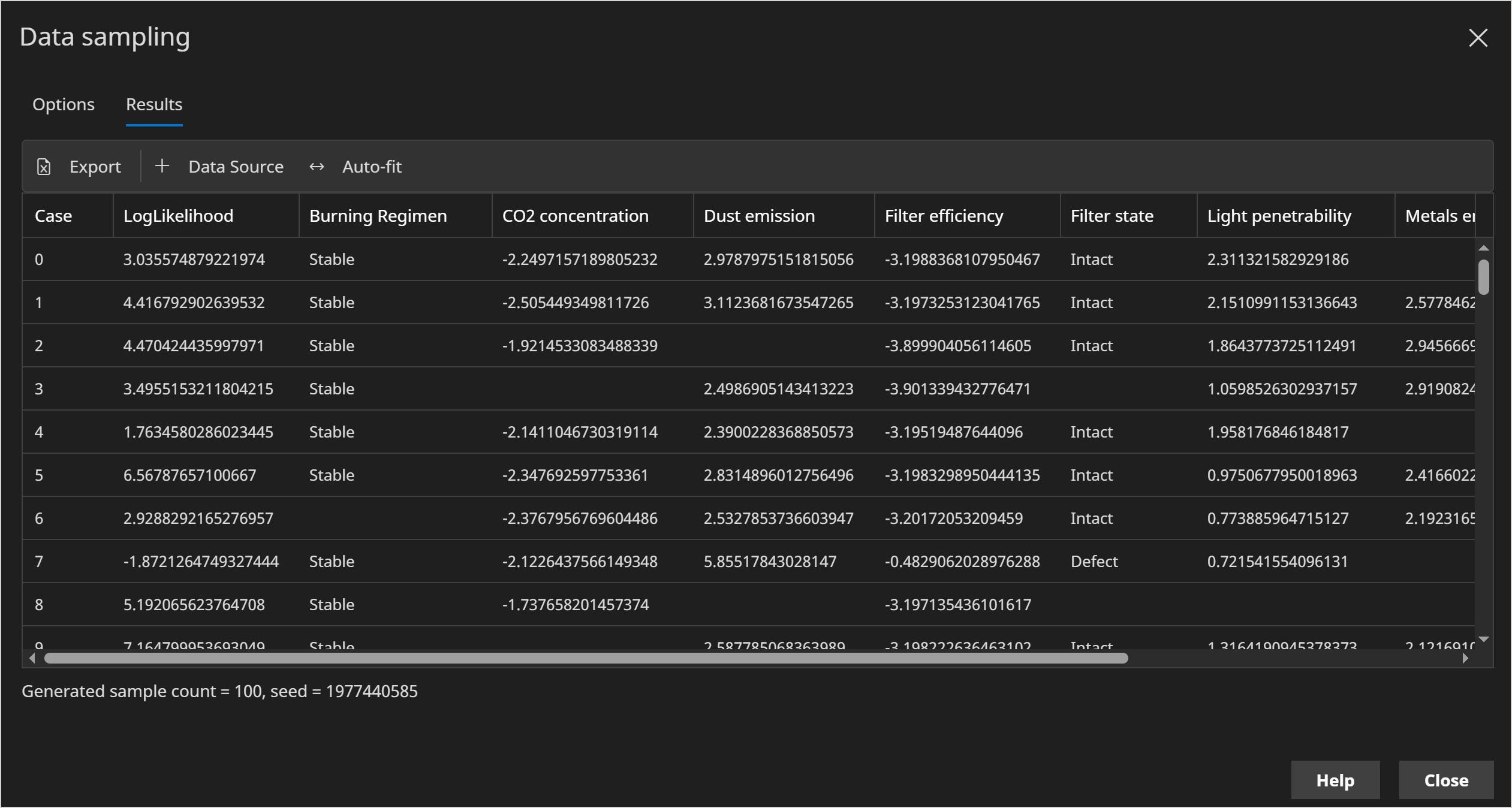Click the horizontal scrollbar left arrow
This screenshot has width=1512, height=808.
32,658
